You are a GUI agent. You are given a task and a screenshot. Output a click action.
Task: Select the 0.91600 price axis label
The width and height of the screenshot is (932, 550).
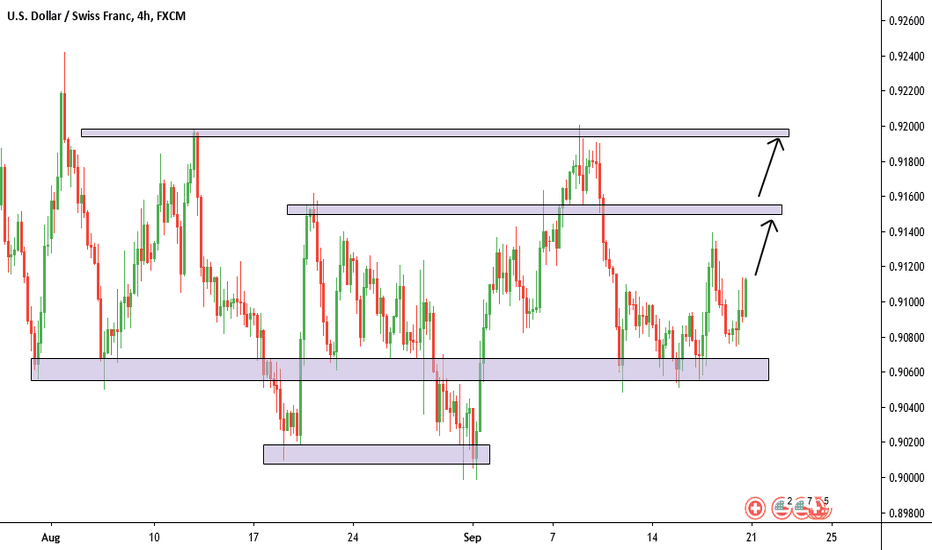click(906, 196)
